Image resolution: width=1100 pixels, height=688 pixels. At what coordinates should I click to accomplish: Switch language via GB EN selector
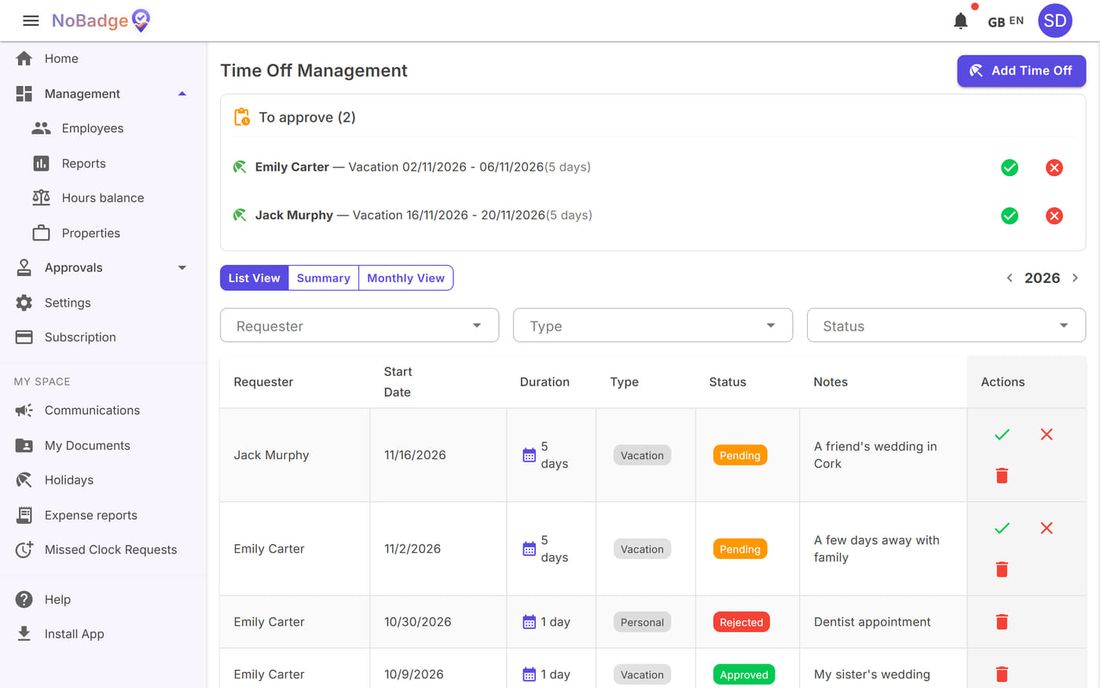pos(1005,22)
